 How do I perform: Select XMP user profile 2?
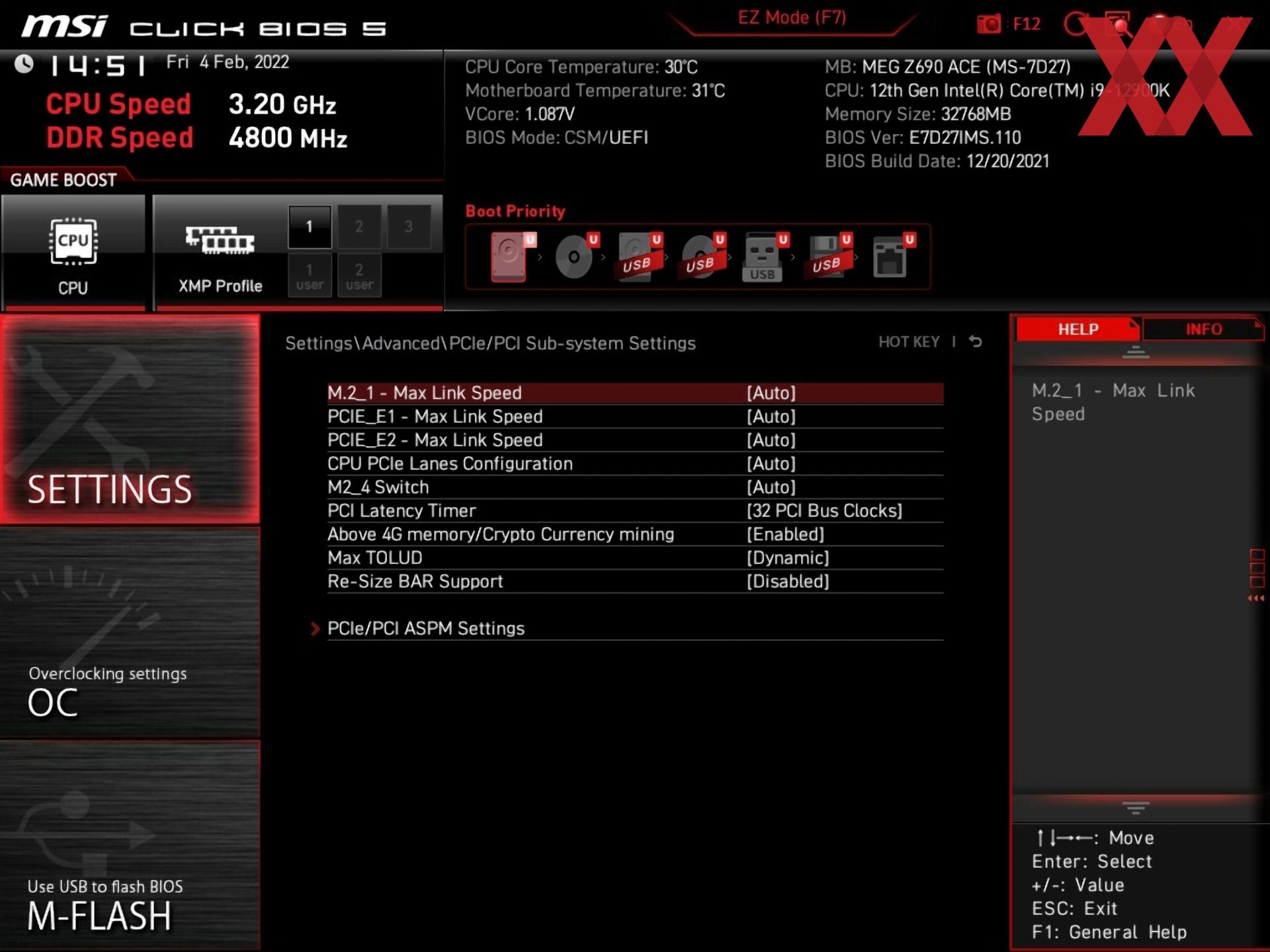tap(359, 276)
